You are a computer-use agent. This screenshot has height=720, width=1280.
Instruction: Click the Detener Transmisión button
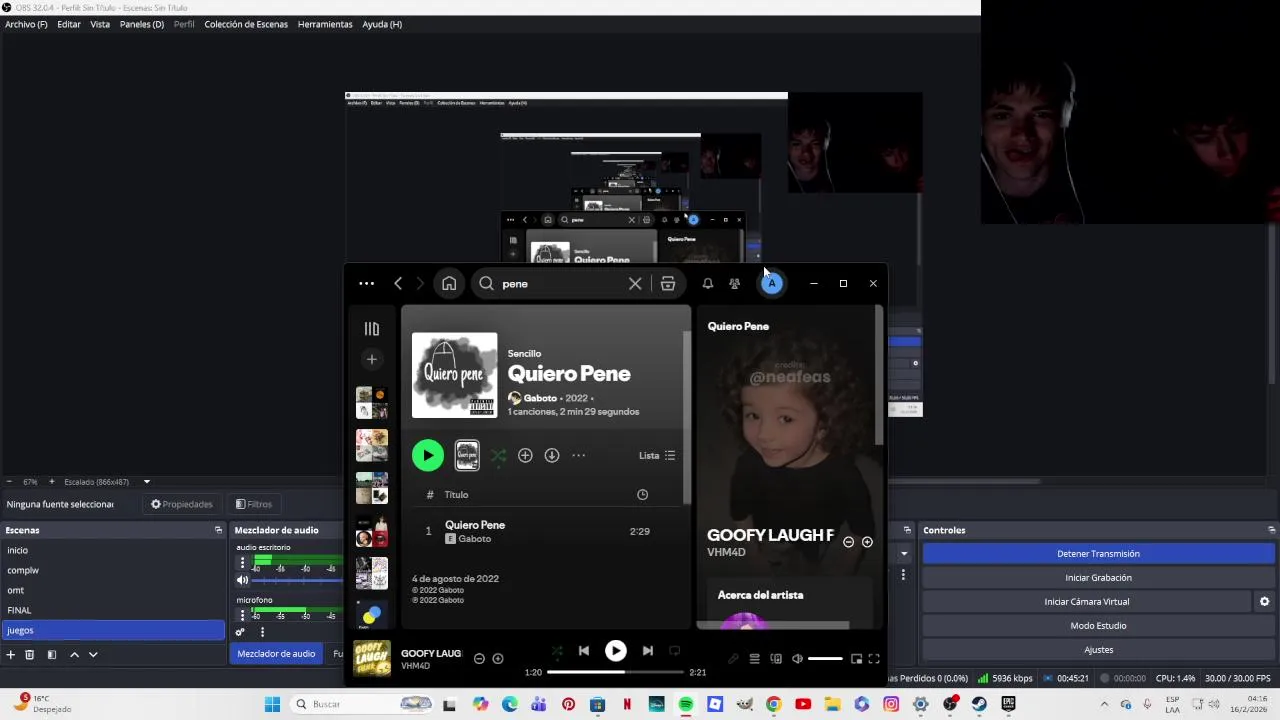pyautogui.click(x=1098, y=554)
